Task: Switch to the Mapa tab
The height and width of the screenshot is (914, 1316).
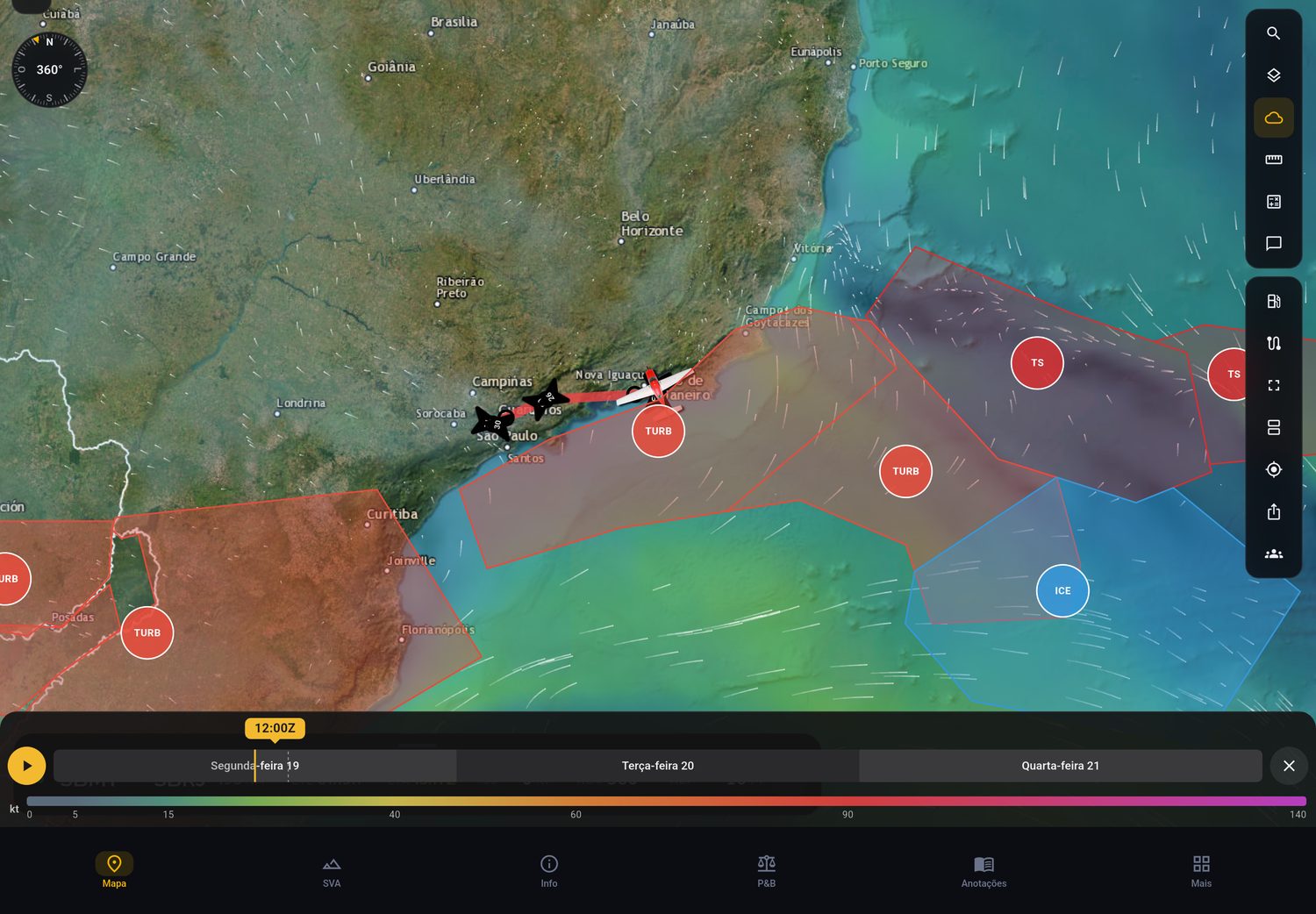Action: click(114, 871)
